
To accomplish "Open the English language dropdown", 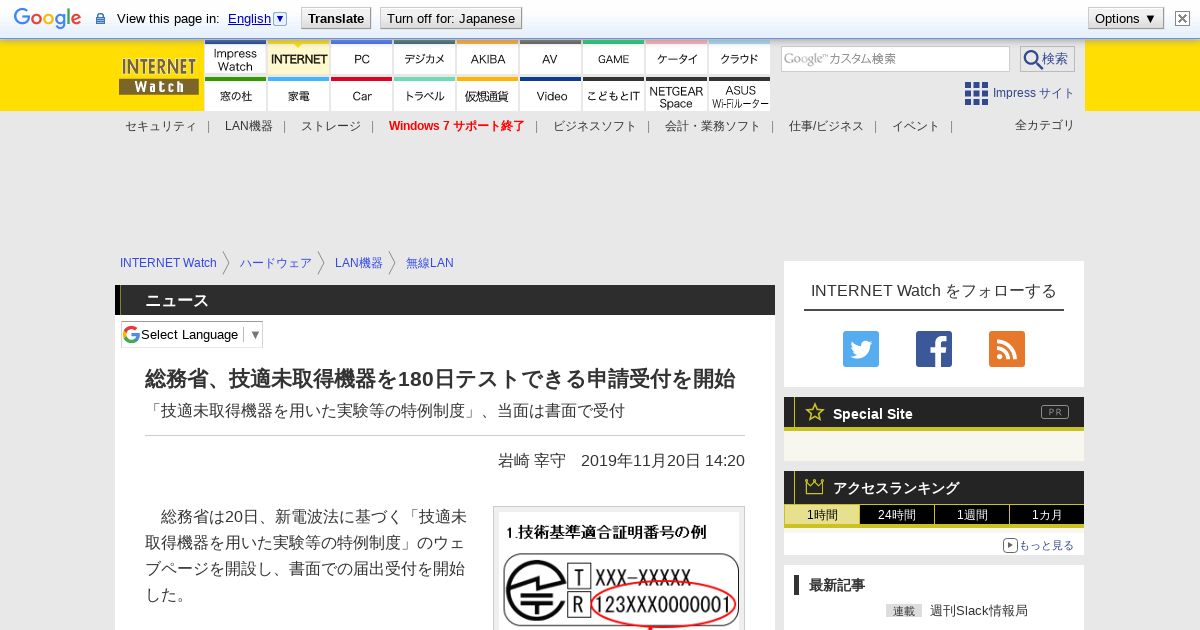I will pyautogui.click(x=257, y=18).
